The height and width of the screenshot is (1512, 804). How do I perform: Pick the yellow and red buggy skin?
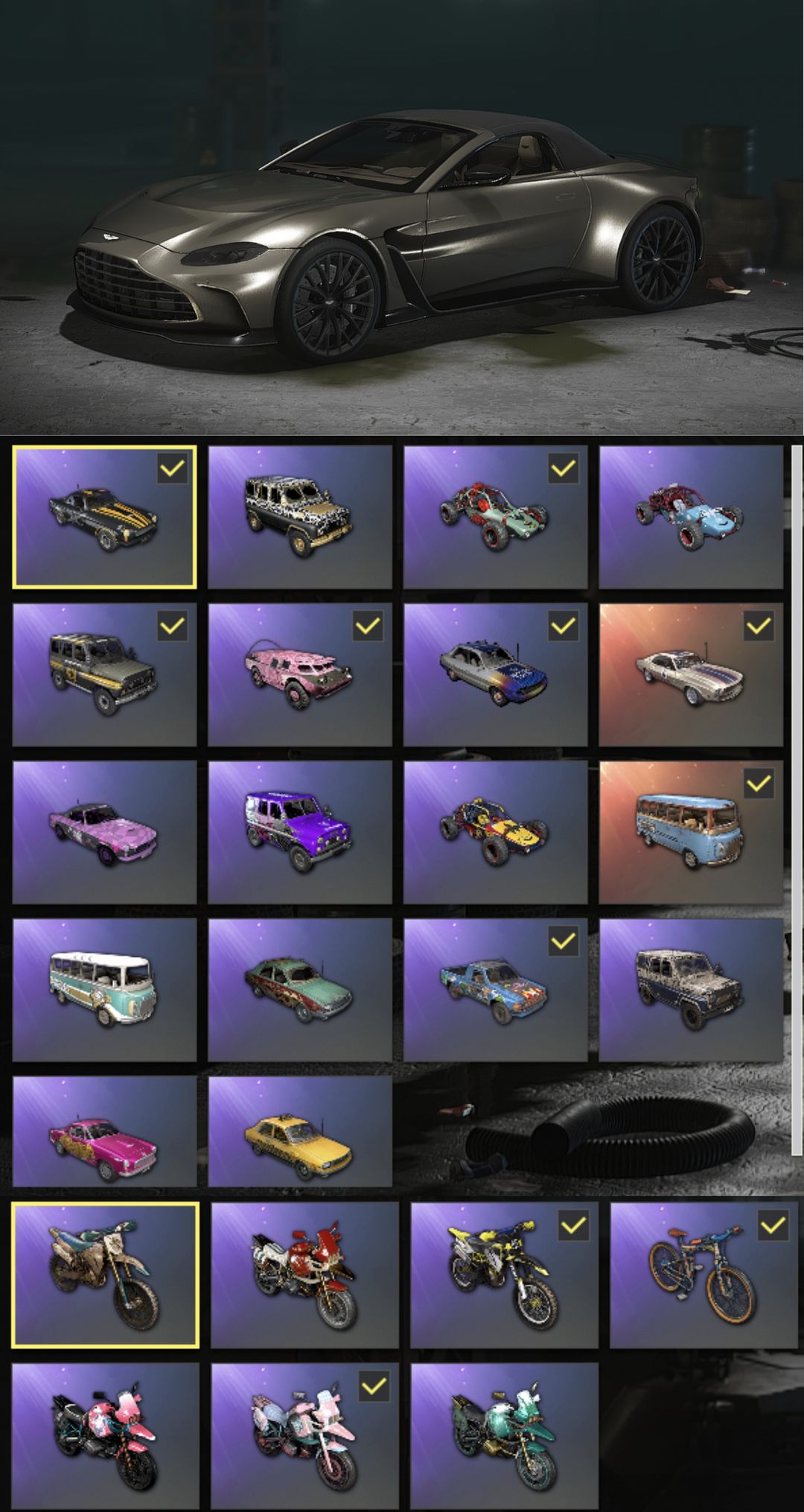coord(495,832)
